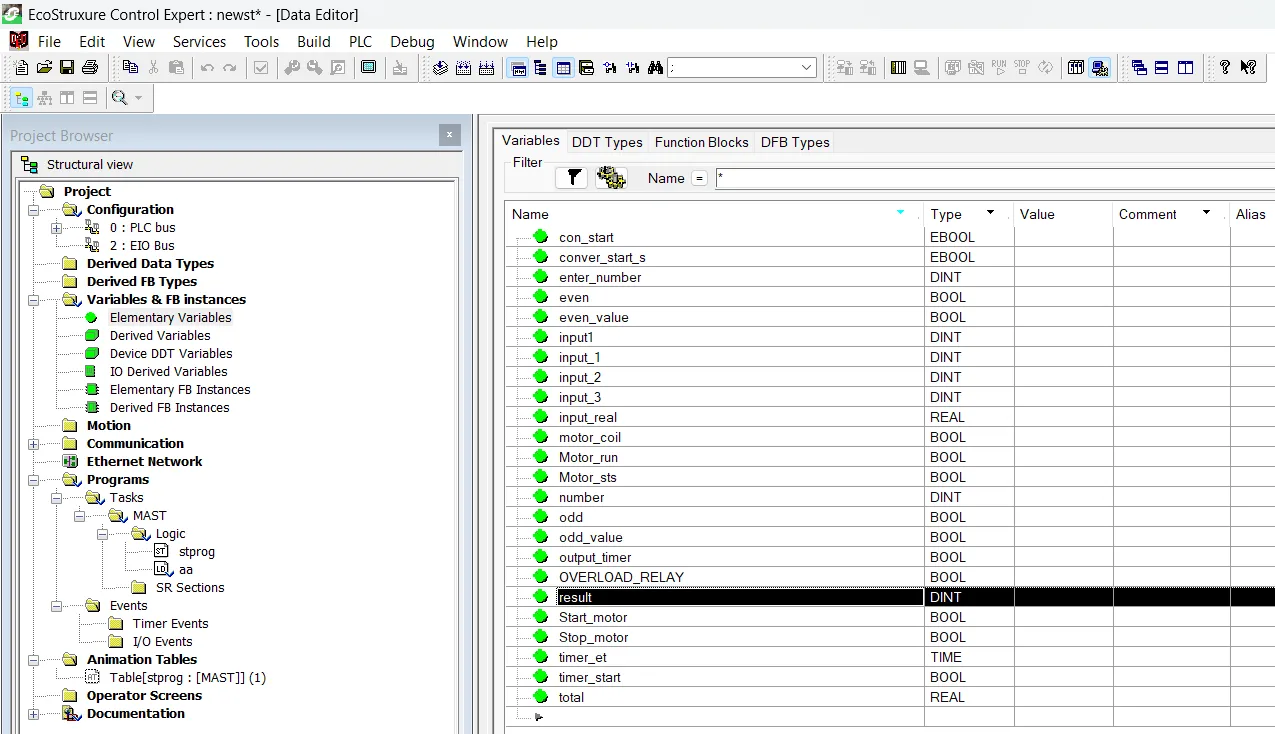Click the filter settings gear icon
Viewport: 1275px width, 734px height.
[610, 178]
